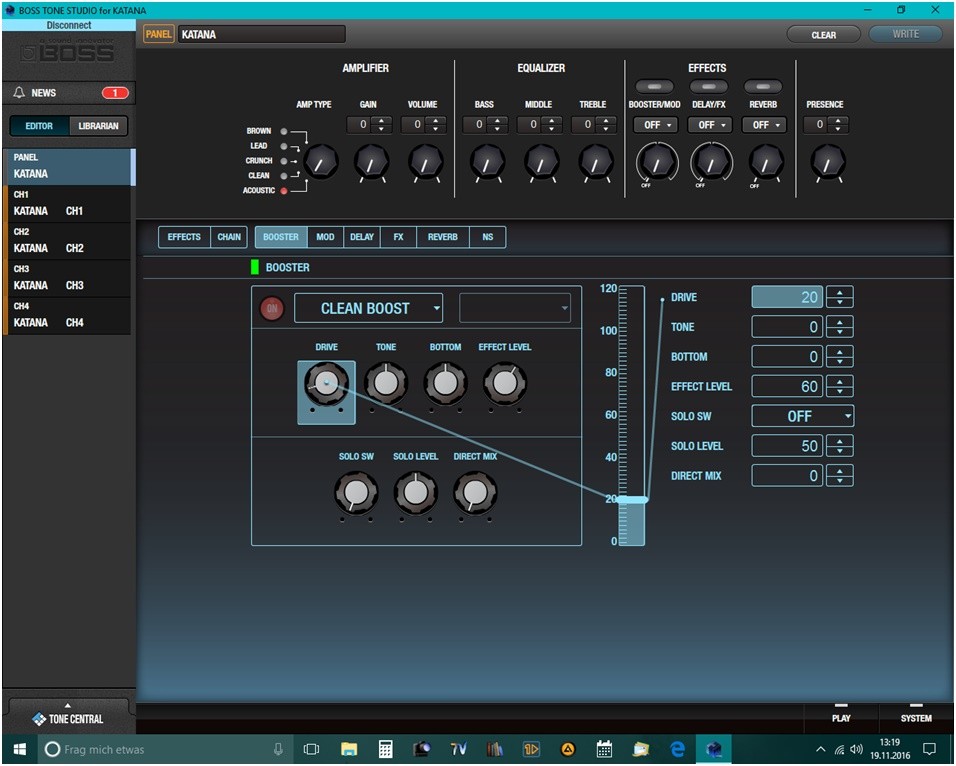Toggle the booster ON button

[272, 309]
